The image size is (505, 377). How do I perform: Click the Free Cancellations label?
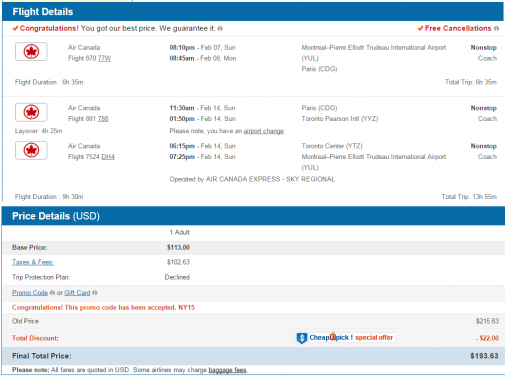[458, 28]
